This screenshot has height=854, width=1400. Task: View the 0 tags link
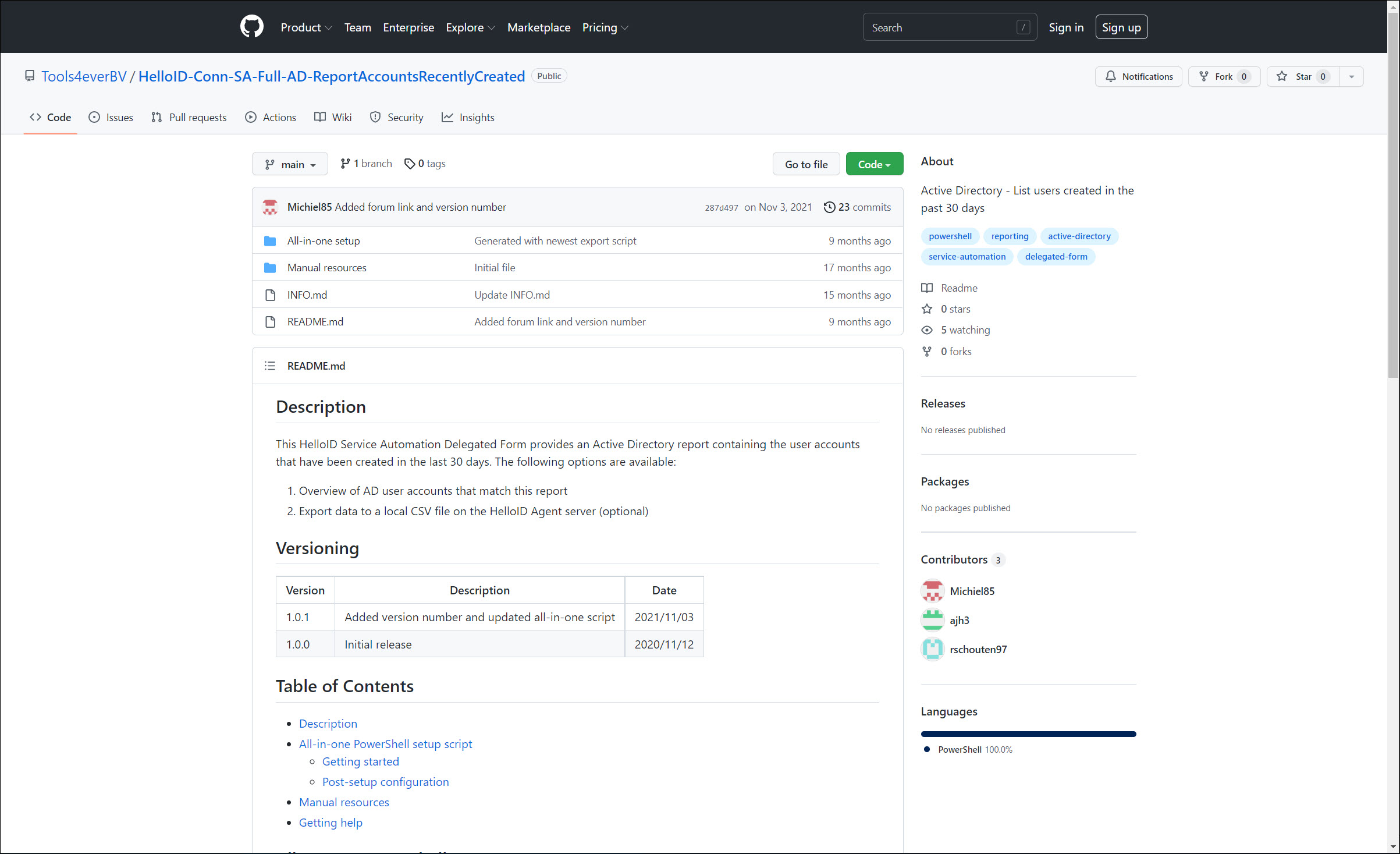[425, 164]
